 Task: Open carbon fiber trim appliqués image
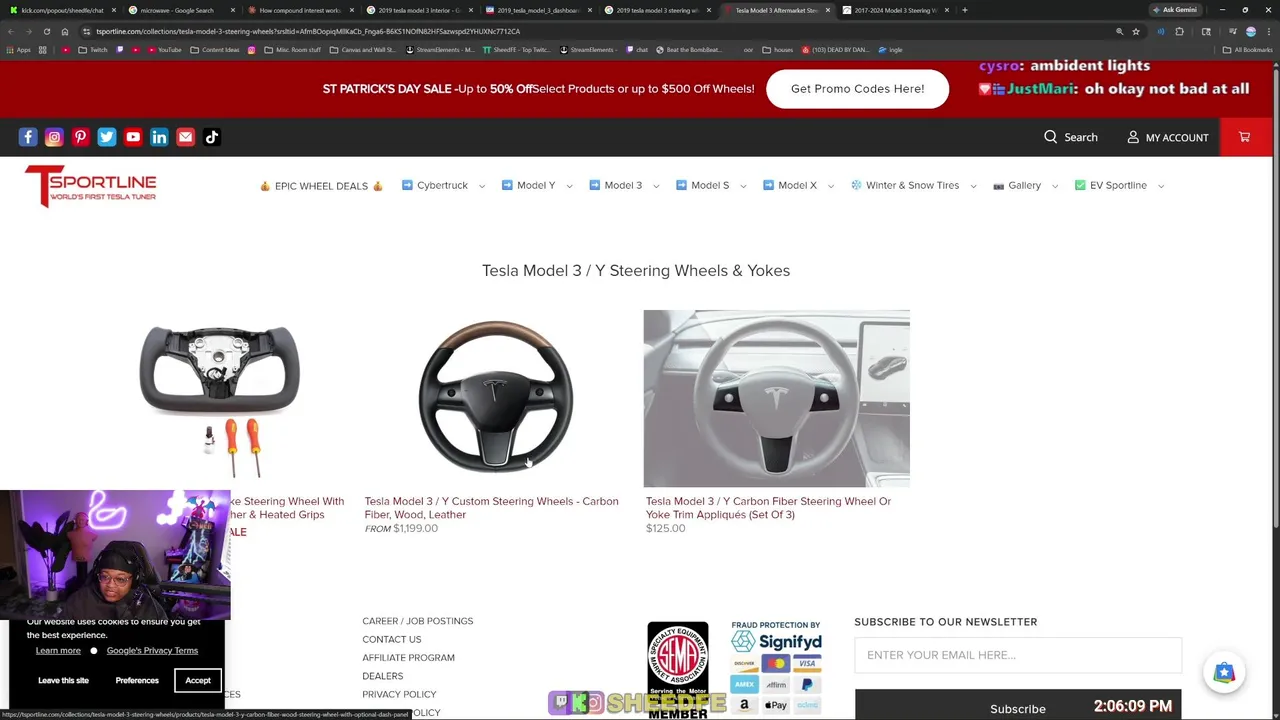(x=777, y=398)
